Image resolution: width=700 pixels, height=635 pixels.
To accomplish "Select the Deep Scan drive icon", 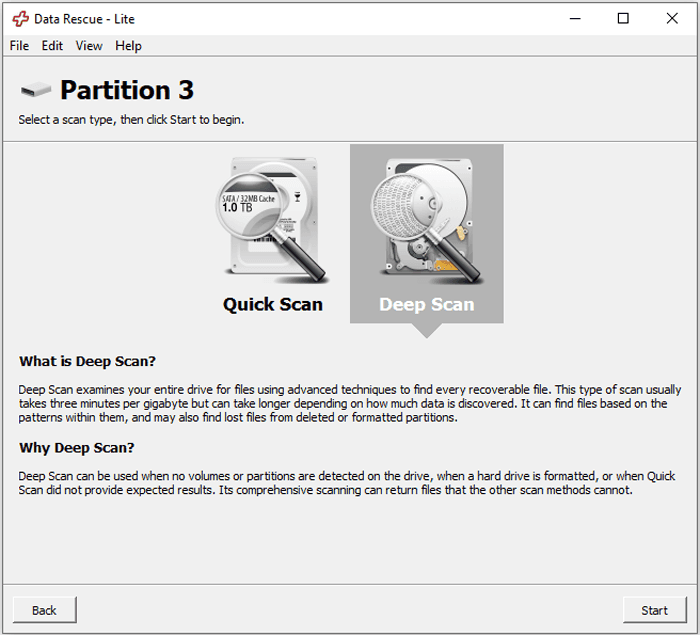I will [x=426, y=222].
